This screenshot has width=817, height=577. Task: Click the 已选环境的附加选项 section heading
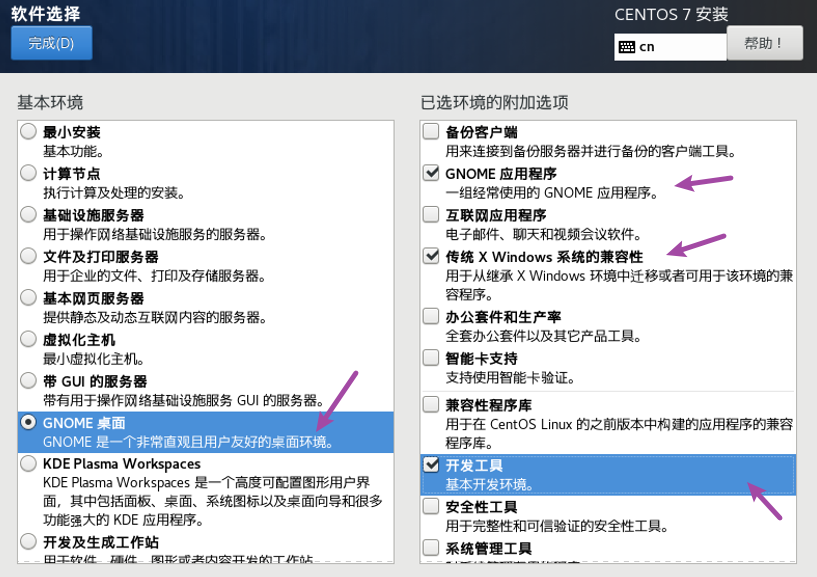coord(494,102)
